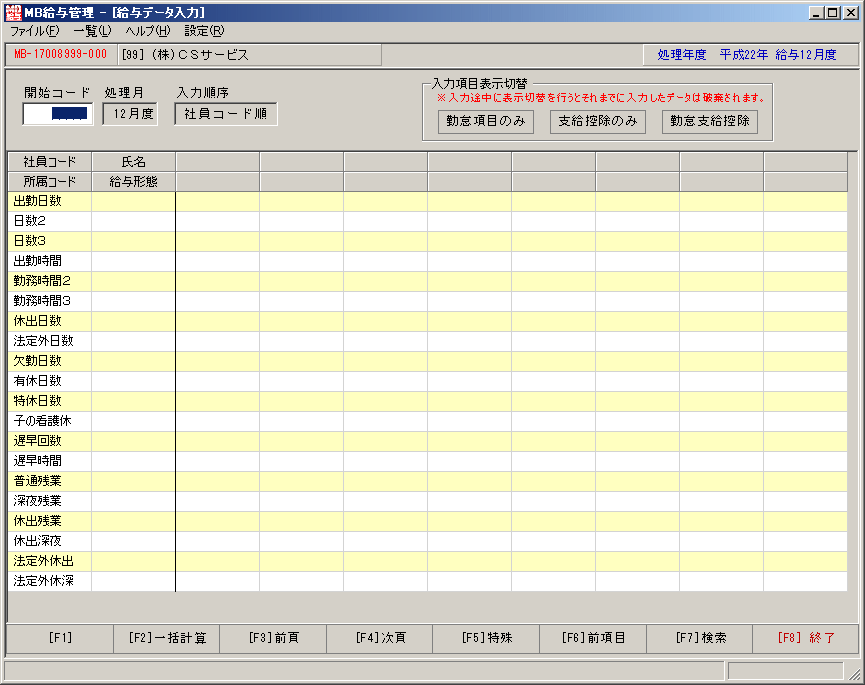Open the ファイル(F) menu

[x=34, y=31]
